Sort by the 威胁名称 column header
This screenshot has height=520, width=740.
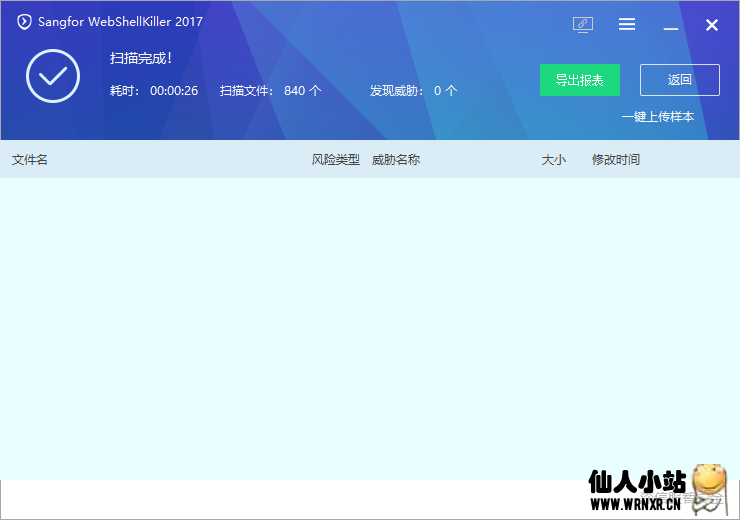[x=395, y=159]
